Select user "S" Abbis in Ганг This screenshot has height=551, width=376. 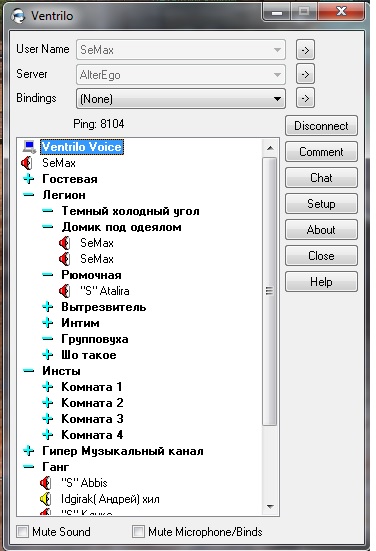[x=84, y=483]
